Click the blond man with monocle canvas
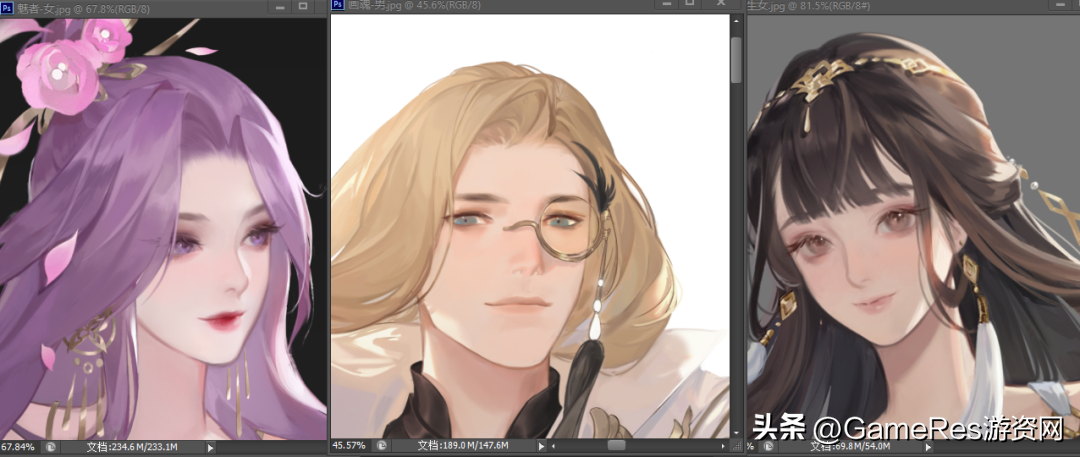1080x457 pixels. tap(530, 226)
